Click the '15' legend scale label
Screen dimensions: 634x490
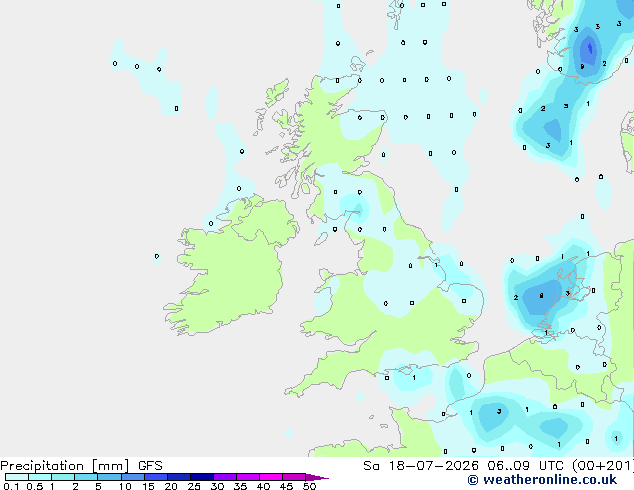click(148, 486)
